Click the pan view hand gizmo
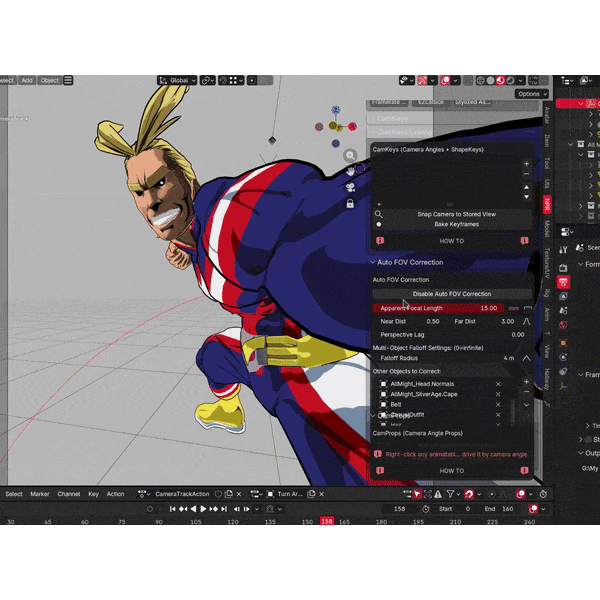 pyautogui.click(x=351, y=171)
